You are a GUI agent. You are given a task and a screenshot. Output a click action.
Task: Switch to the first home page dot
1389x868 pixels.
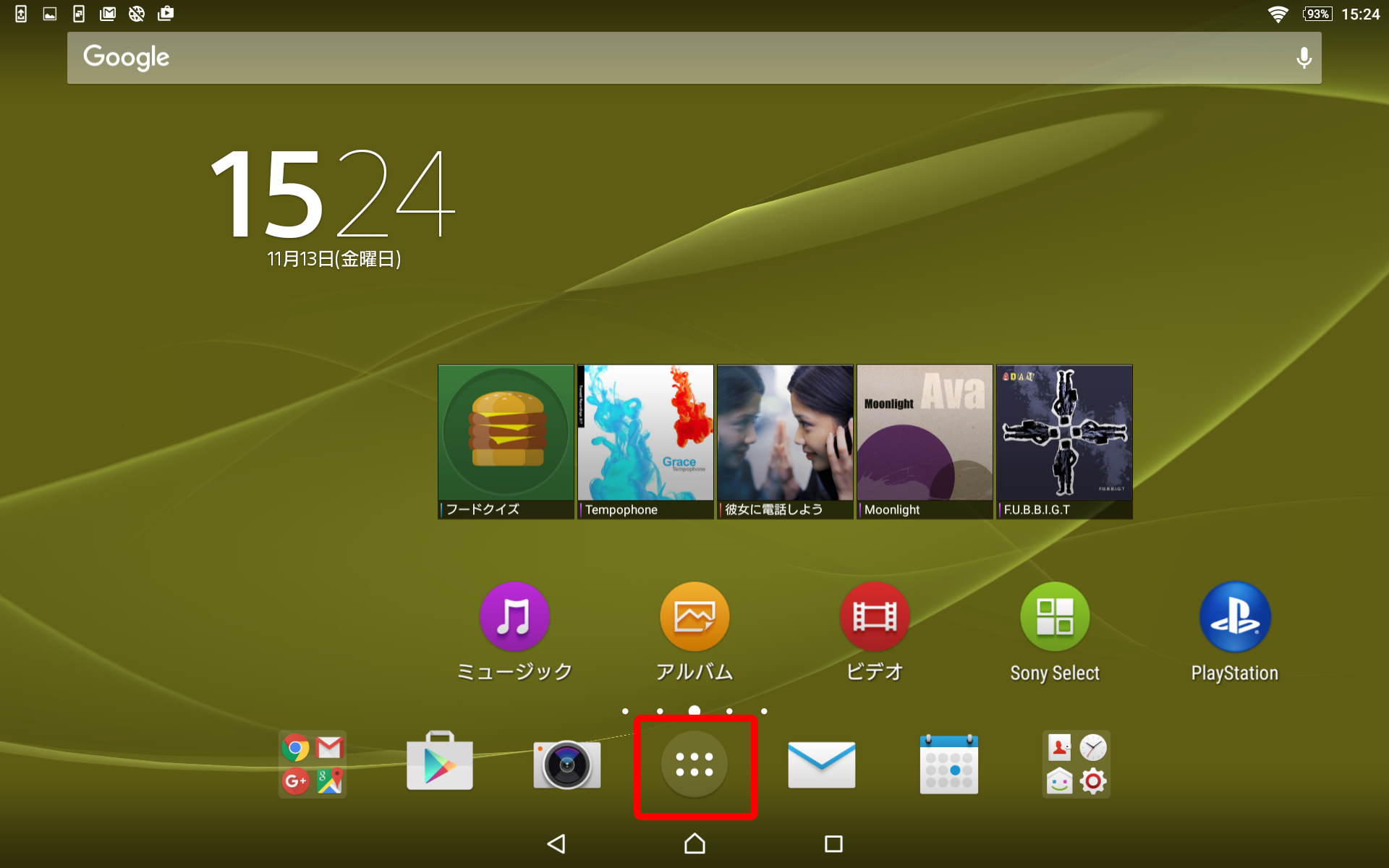(x=625, y=711)
